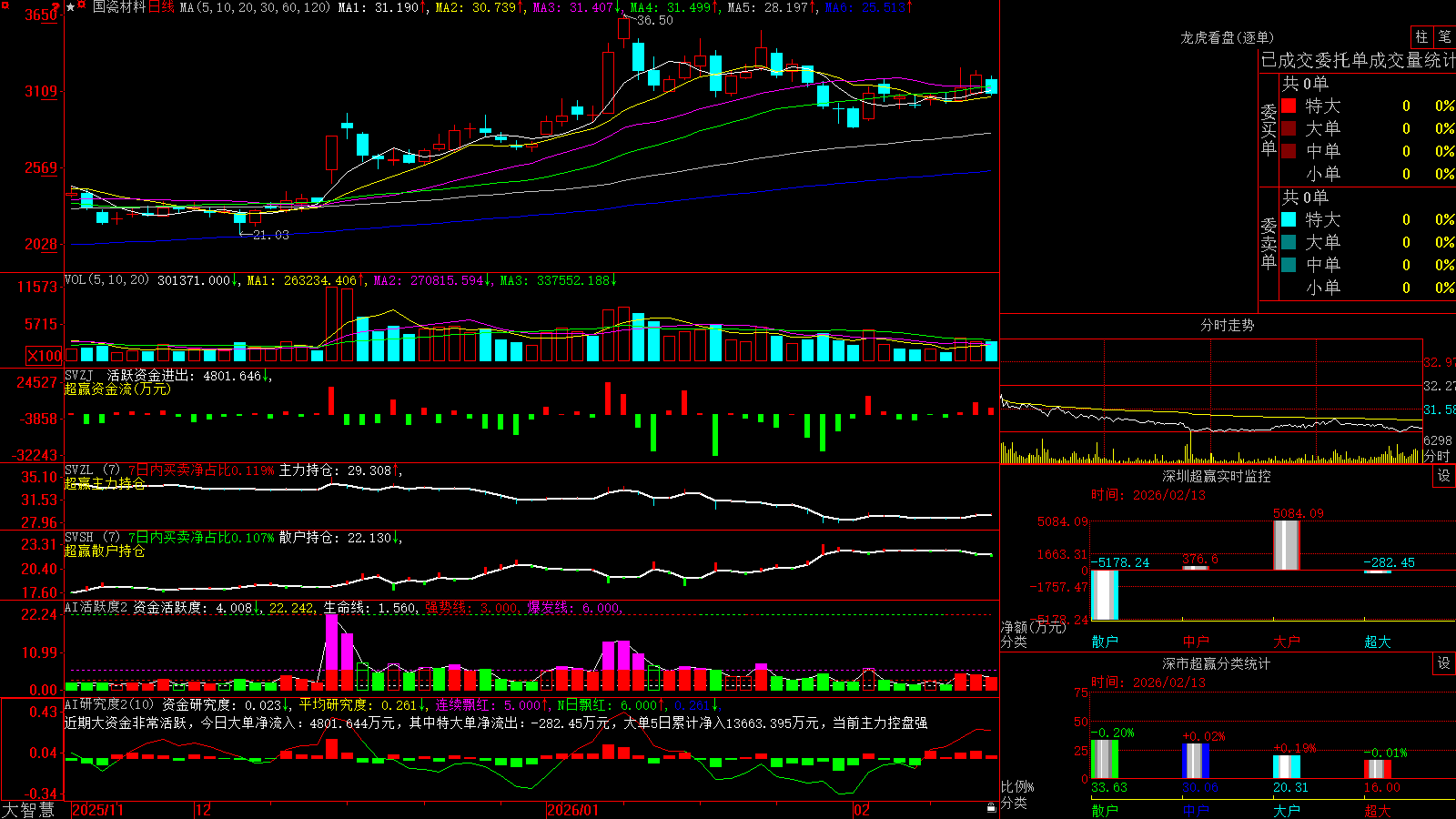Open 设 settings for 深市超赢分类统计

[1444, 663]
